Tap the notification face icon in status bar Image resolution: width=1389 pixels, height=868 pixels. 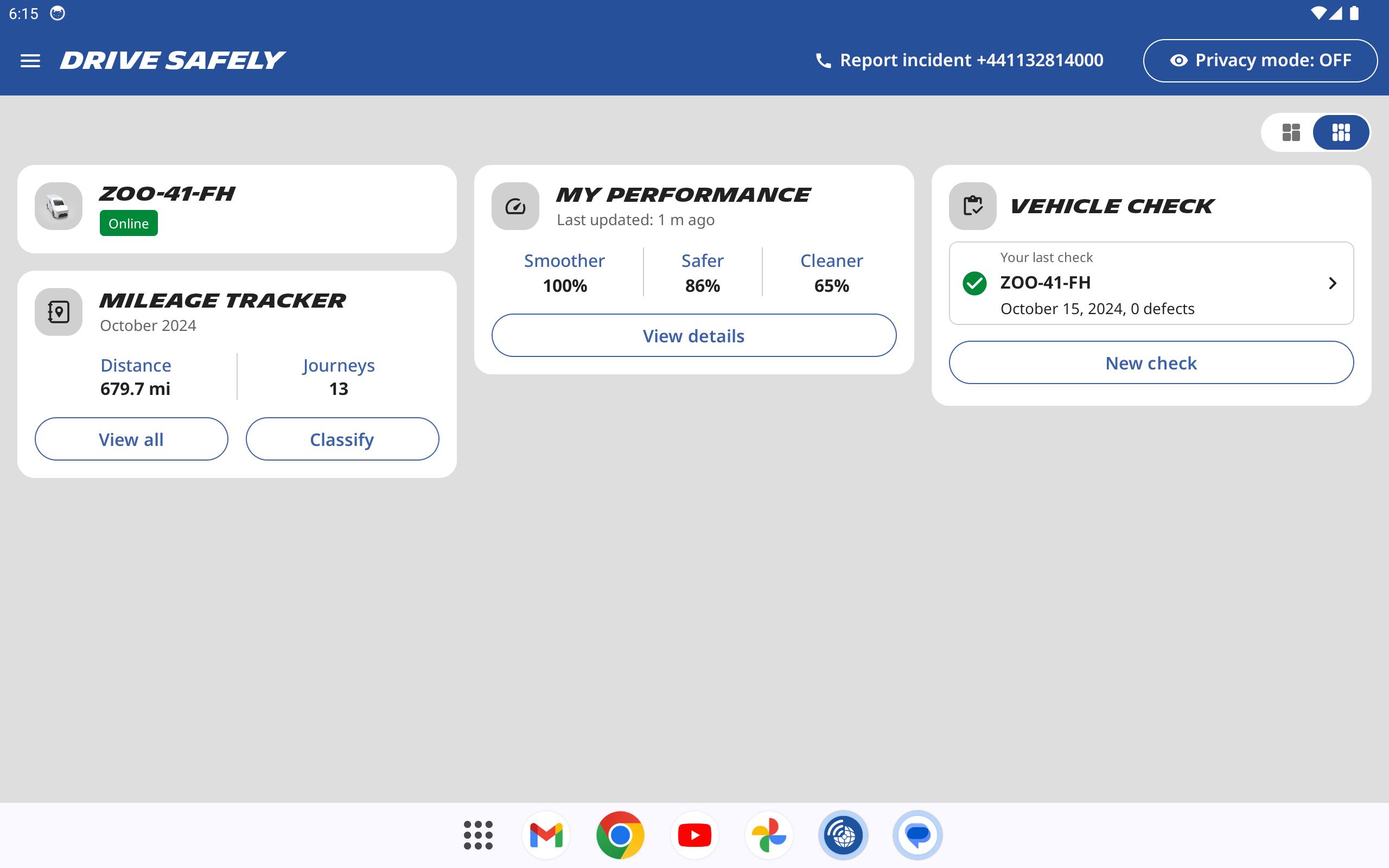click(58, 13)
